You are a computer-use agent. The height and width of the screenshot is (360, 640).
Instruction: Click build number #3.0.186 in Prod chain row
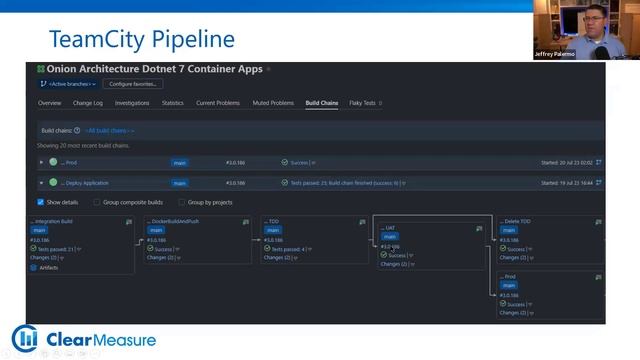236,163
